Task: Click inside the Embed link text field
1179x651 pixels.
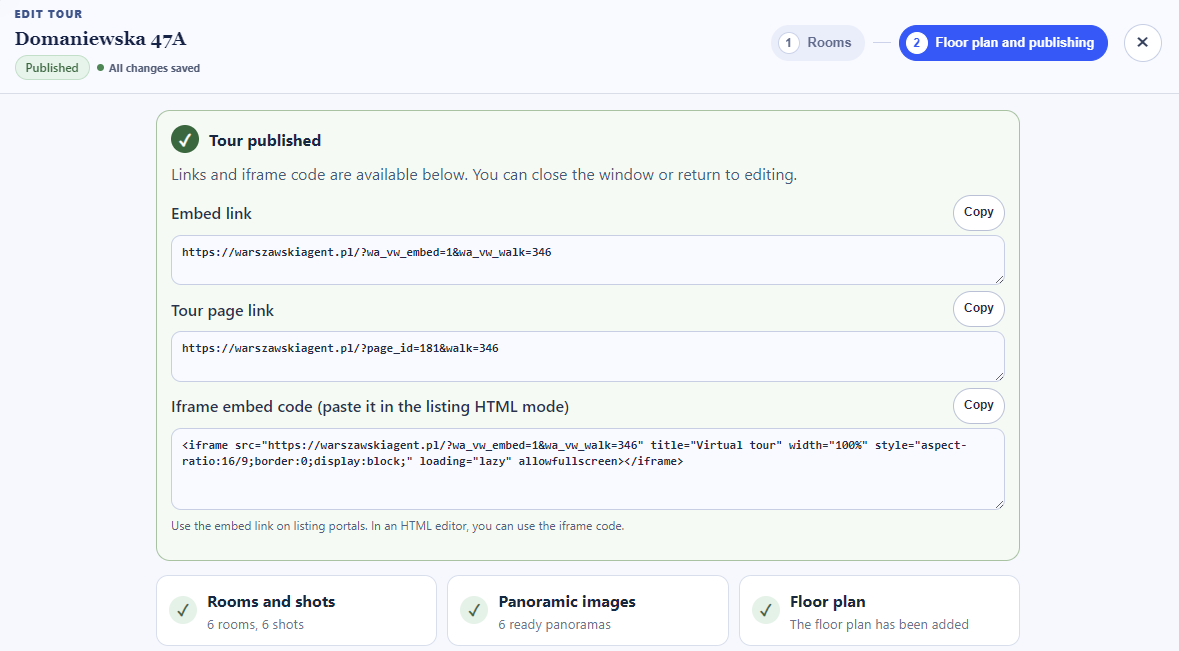Action: click(x=587, y=260)
